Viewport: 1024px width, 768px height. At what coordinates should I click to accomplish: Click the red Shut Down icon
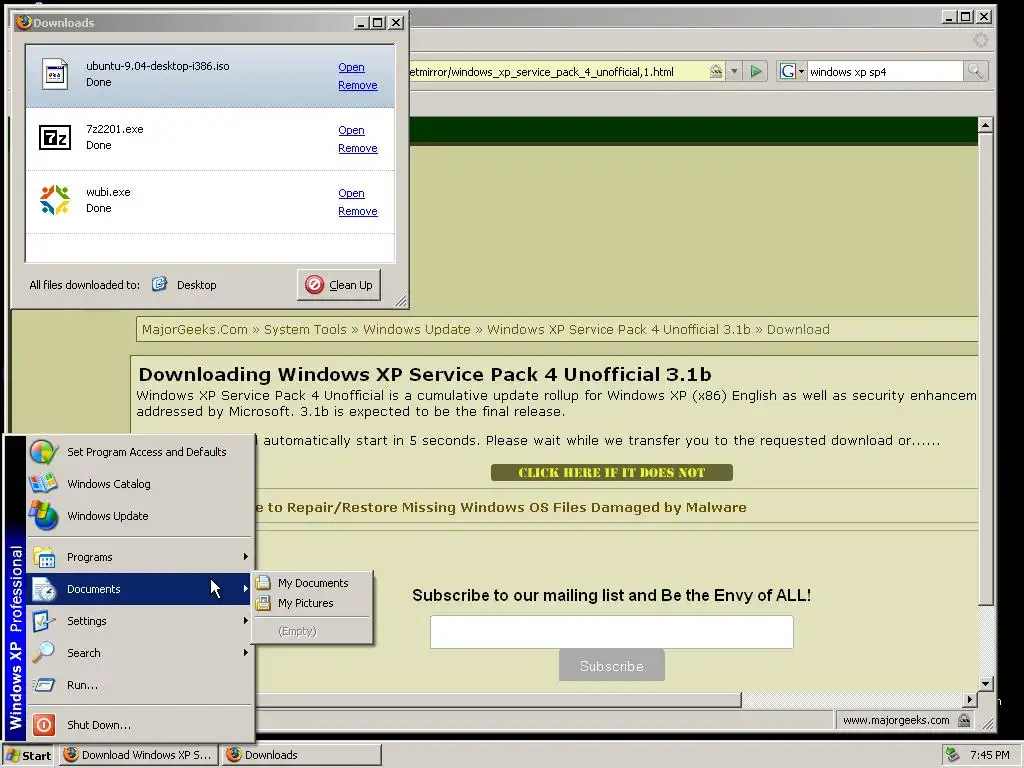(x=44, y=725)
